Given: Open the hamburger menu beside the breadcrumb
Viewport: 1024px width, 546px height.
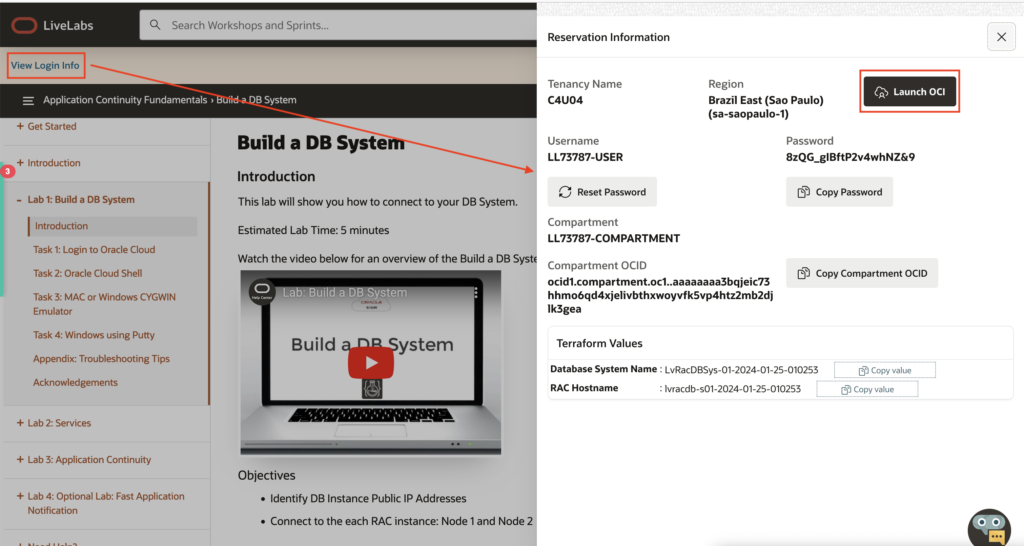Looking at the screenshot, I should pyautogui.click(x=28, y=100).
